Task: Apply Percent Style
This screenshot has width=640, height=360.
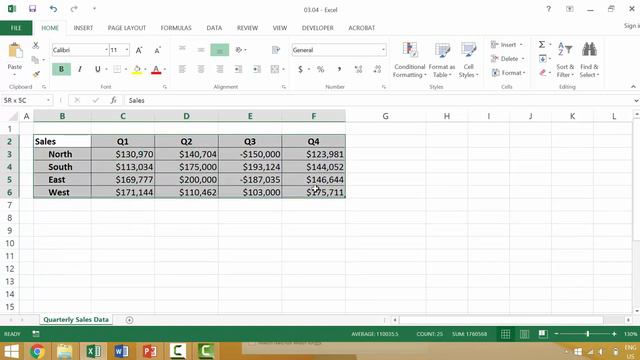Action: 320,69
